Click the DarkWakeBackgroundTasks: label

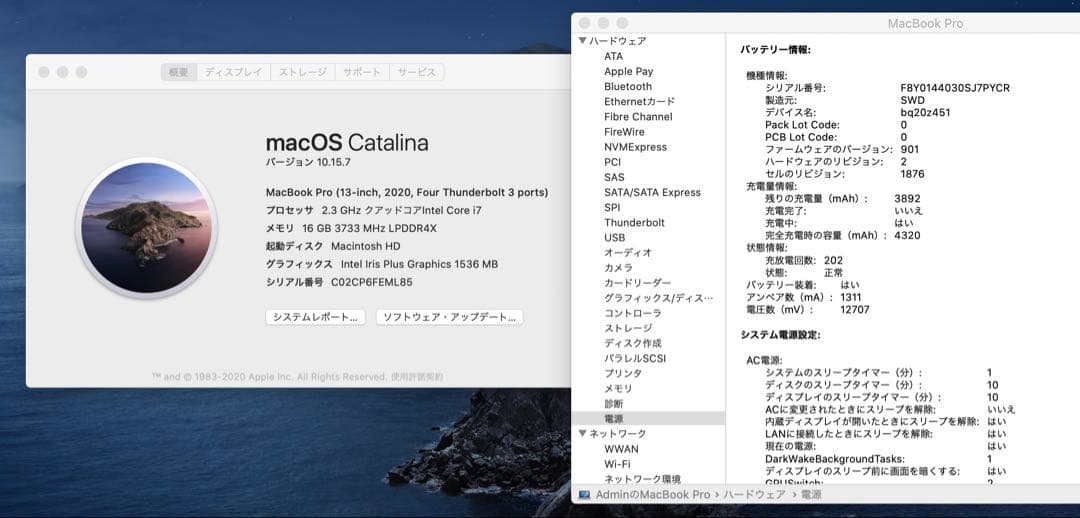(835, 459)
